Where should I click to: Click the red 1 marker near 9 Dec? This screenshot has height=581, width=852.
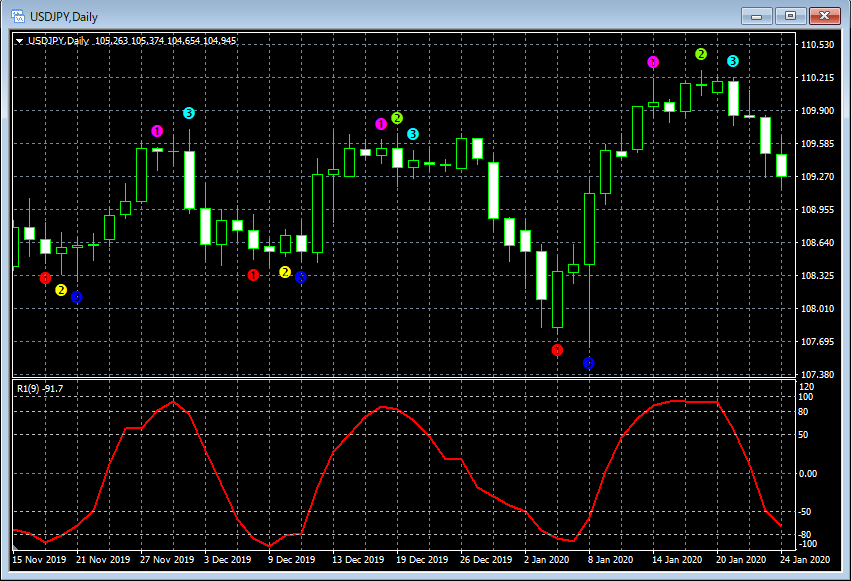click(253, 274)
